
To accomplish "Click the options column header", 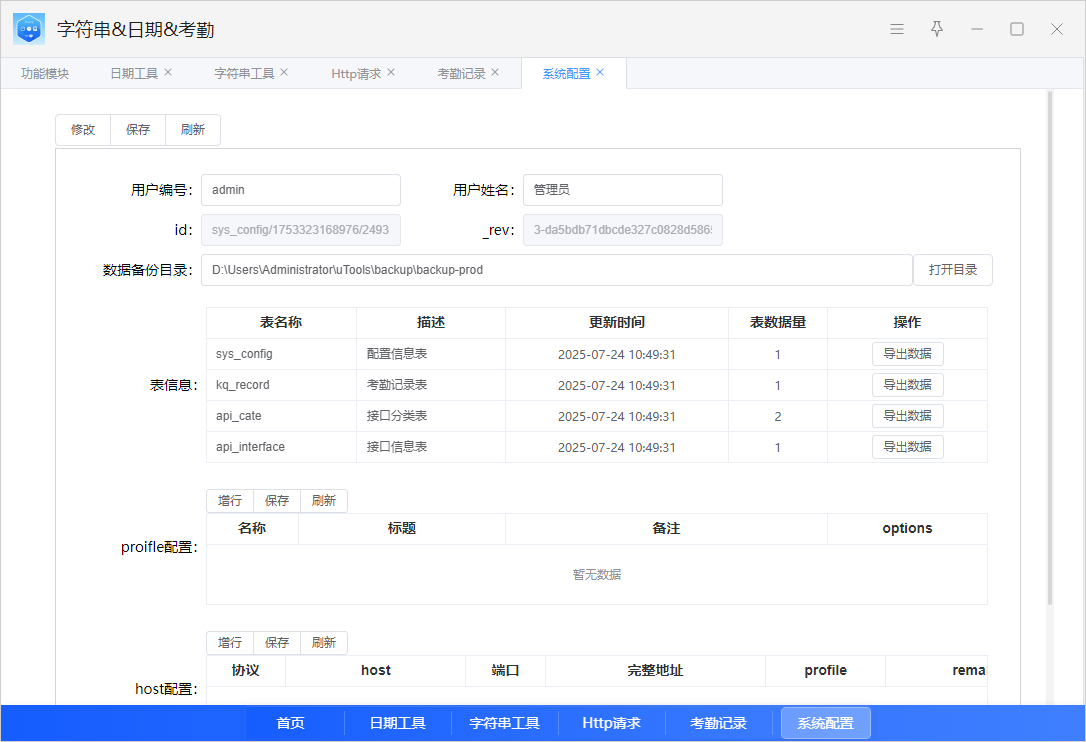I will point(907,529).
